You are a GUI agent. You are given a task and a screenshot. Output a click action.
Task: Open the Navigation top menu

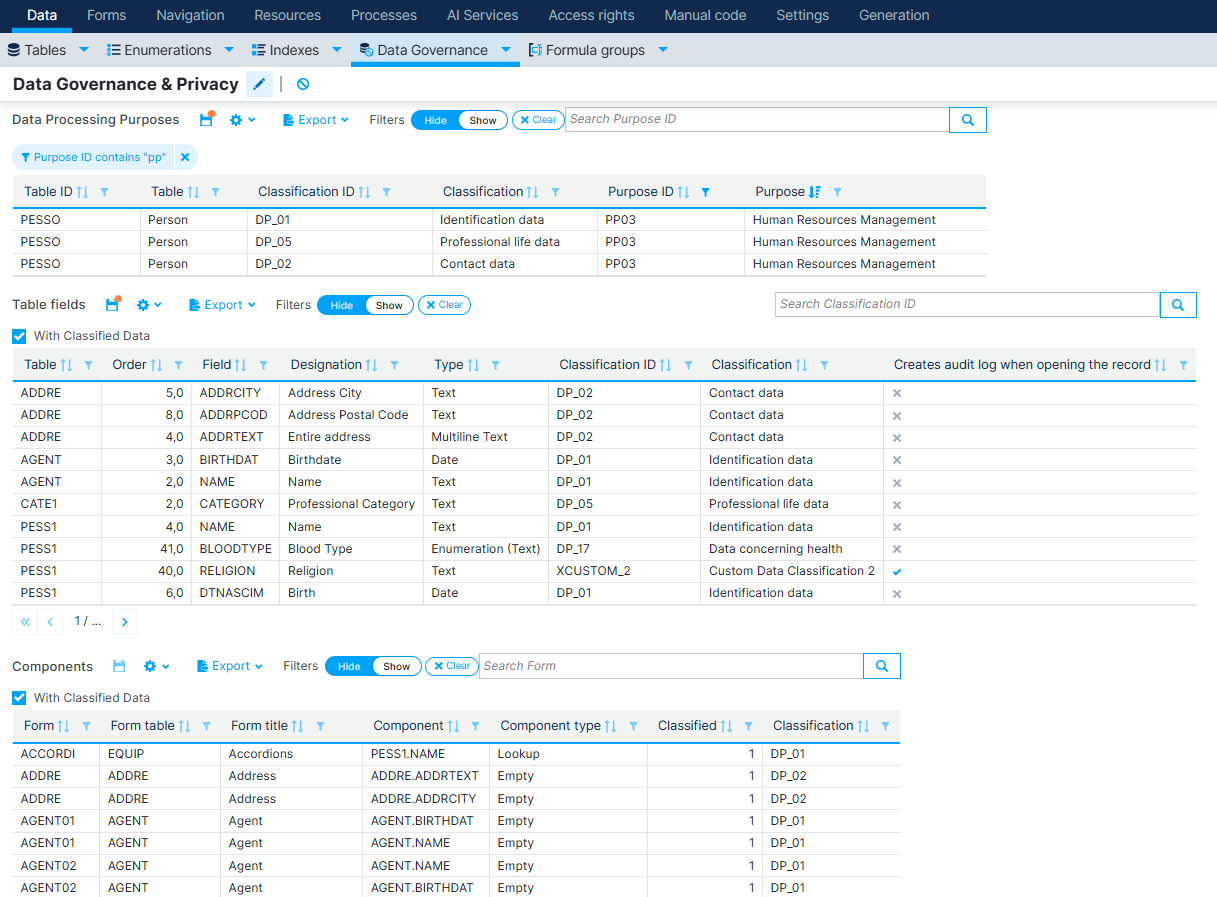[191, 15]
